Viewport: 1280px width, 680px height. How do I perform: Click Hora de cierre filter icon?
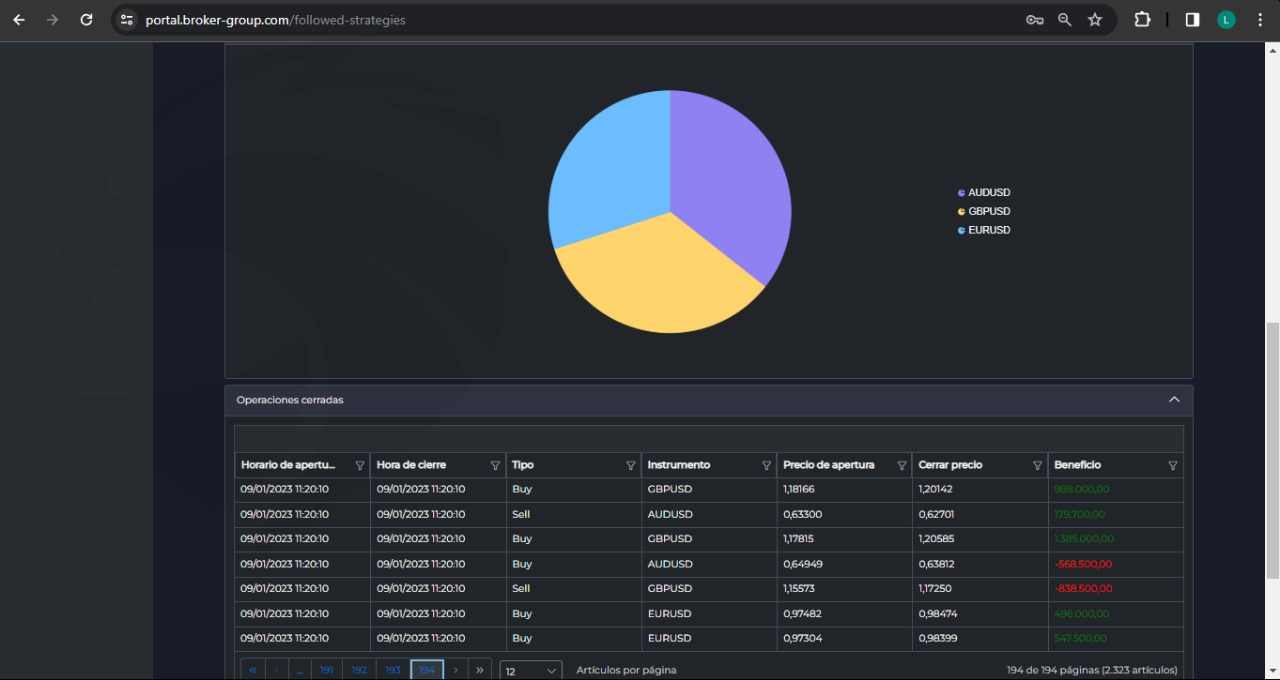pos(495,466)
